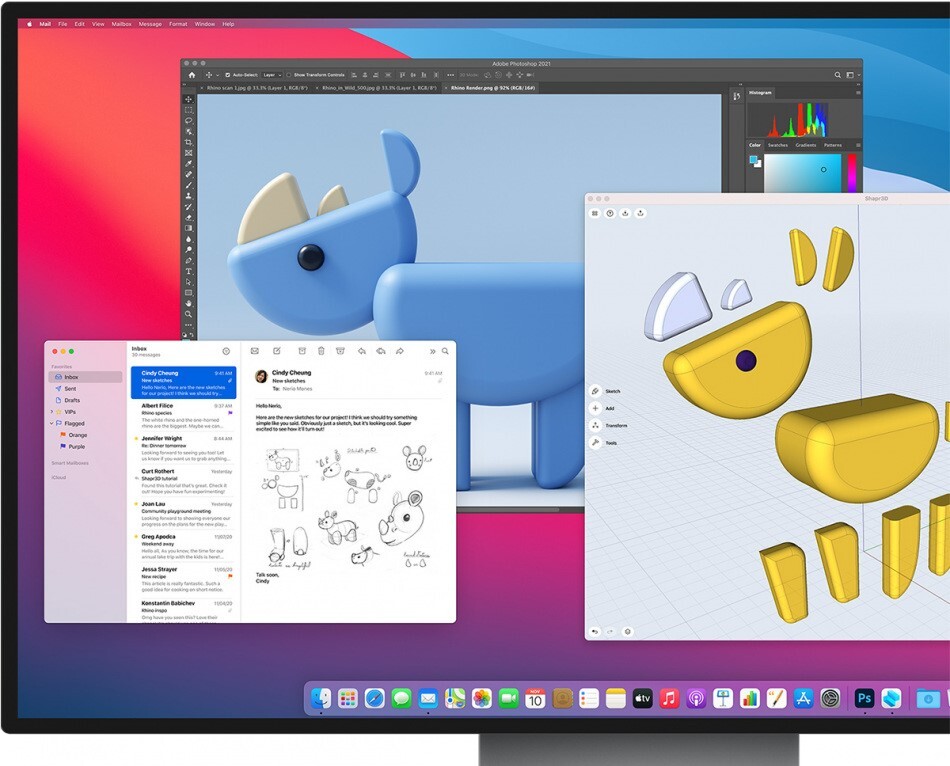Open the Auto-Select Layer dropdown
The width and height of the screenshot is (950, 766).
click(270, 75)
